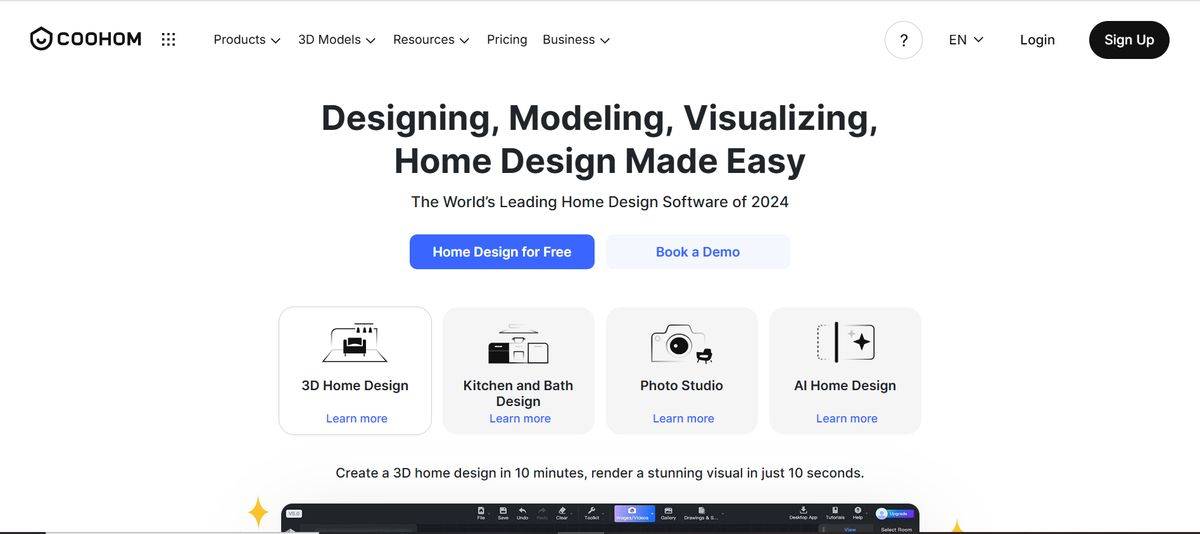This screenshot has height=534, width=1200.
Task: Select the 3D Home Design sofa icon
Action: click(x=355, y=343)
